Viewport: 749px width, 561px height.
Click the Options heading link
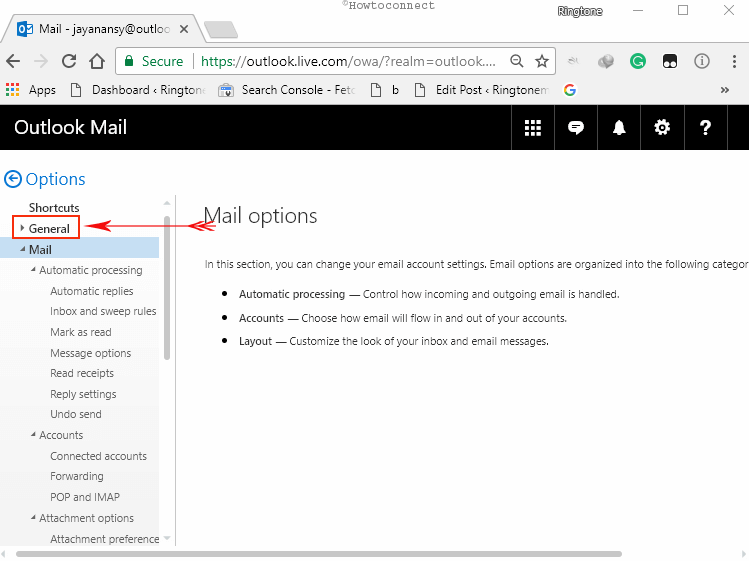click(x=55, y=179)
